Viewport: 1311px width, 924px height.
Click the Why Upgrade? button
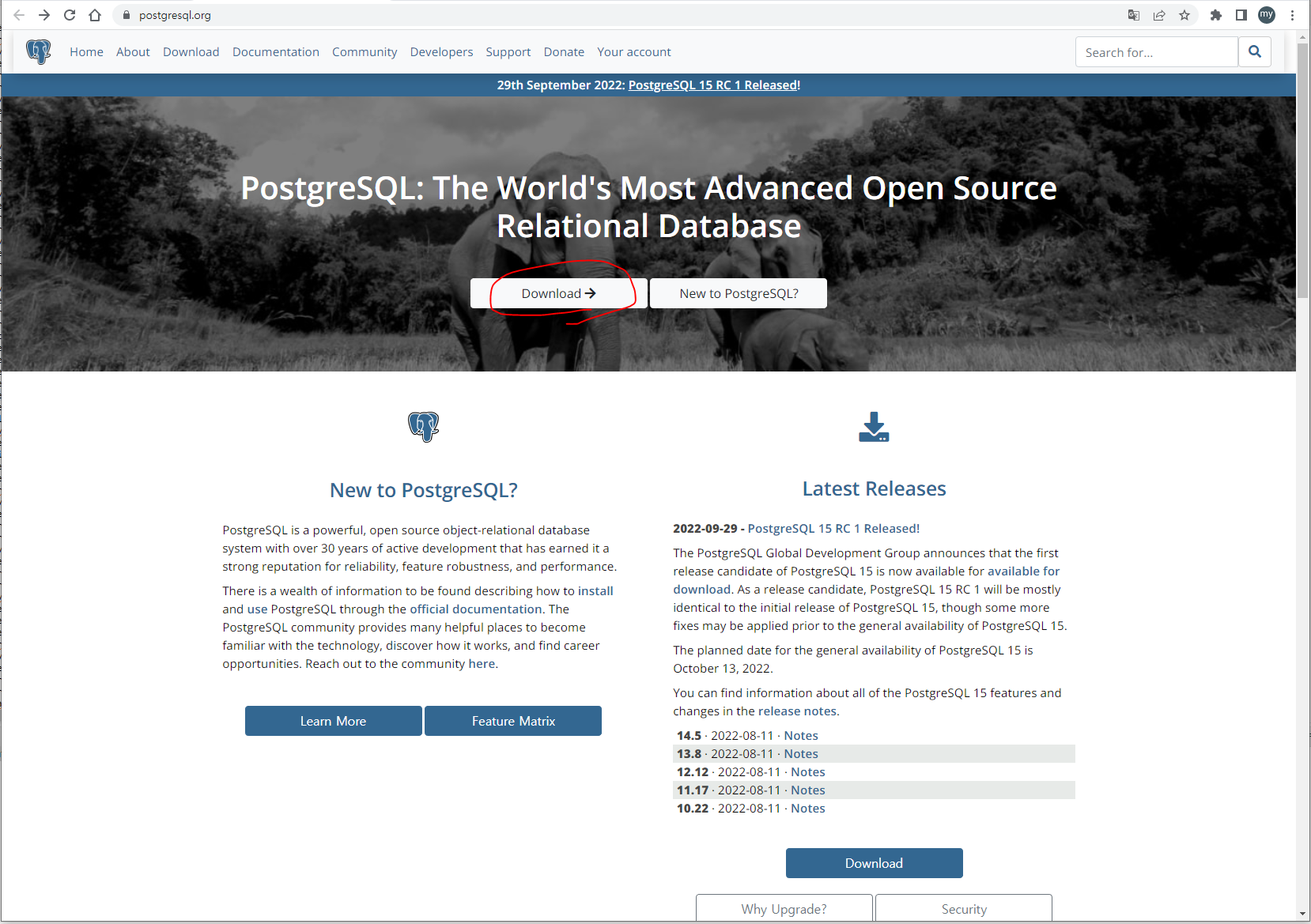coord(784,908)
